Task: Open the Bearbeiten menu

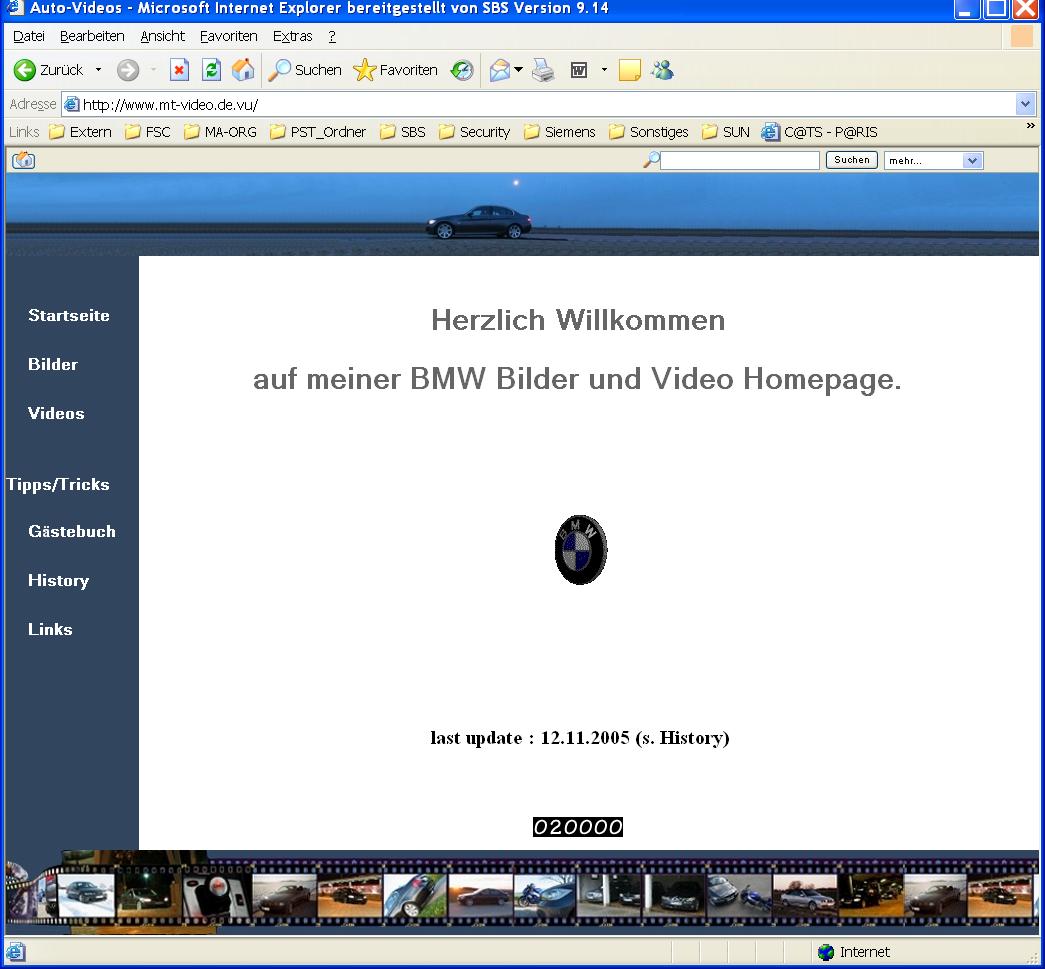Action: point(92,36)
